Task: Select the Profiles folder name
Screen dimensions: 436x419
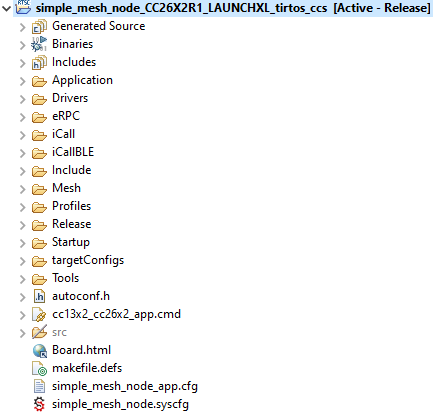Action: tap(72, 206)
